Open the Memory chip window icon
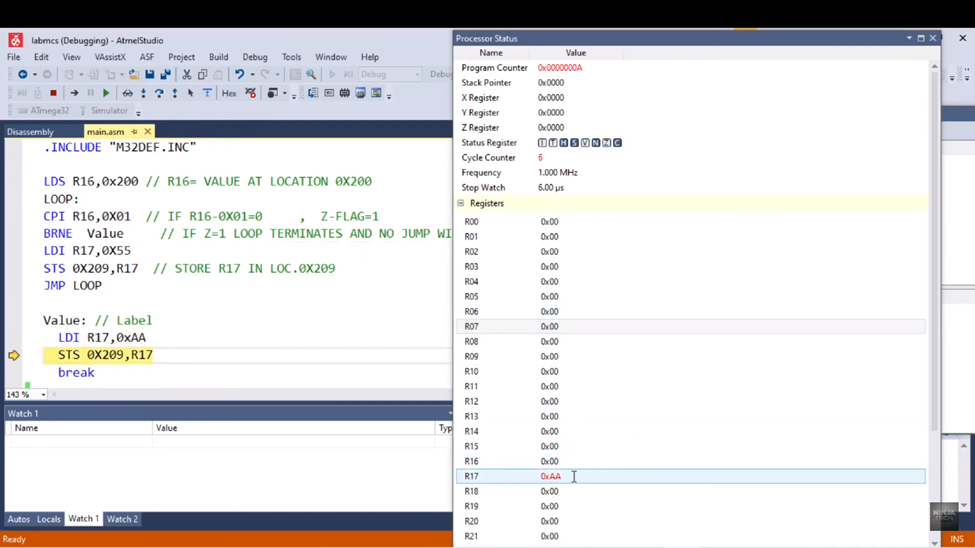Screen dimensions: 975x548 tap(344, 93)
